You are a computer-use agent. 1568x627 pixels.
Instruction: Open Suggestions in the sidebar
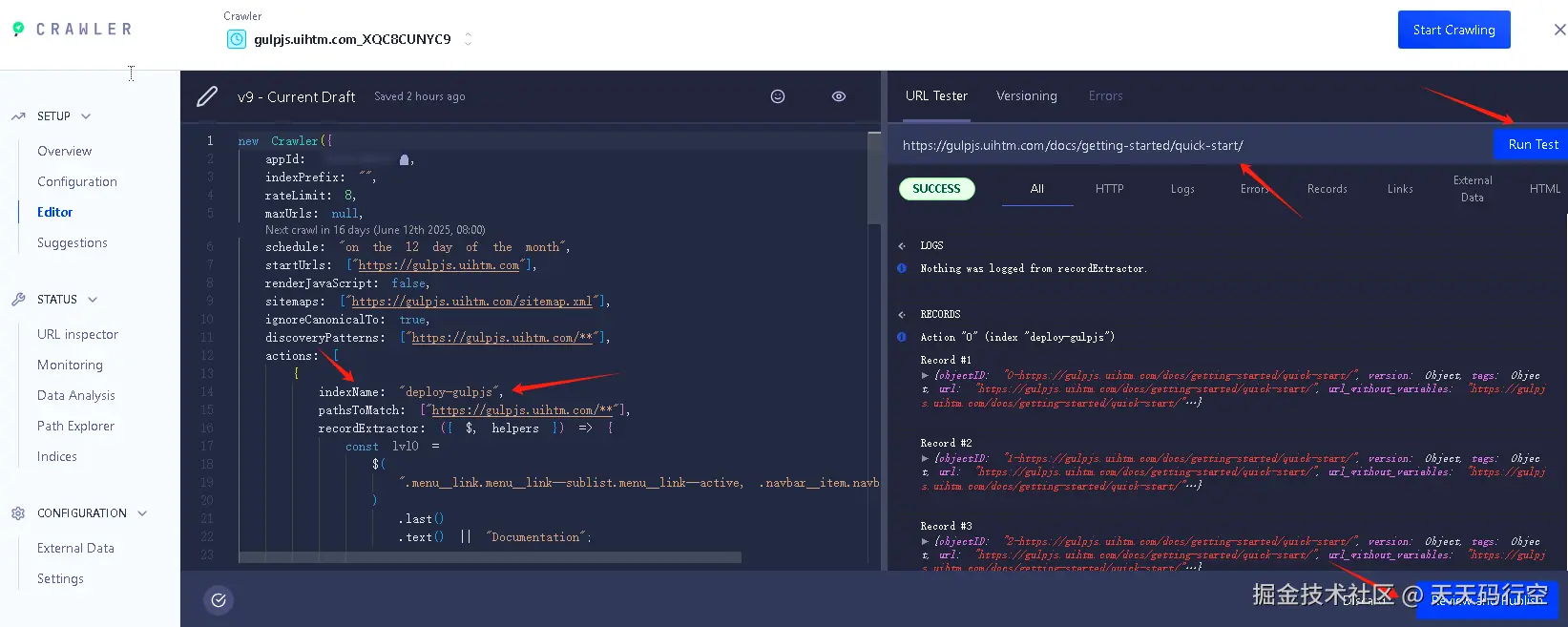point(73,242)
